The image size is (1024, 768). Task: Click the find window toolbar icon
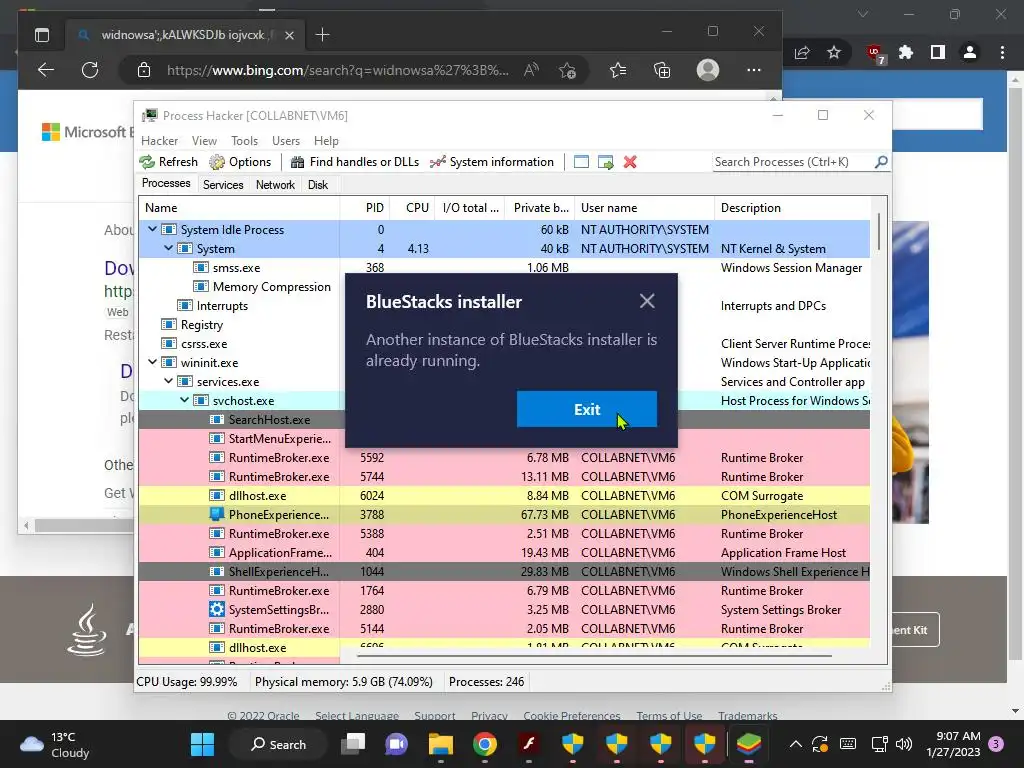point(581,162)
